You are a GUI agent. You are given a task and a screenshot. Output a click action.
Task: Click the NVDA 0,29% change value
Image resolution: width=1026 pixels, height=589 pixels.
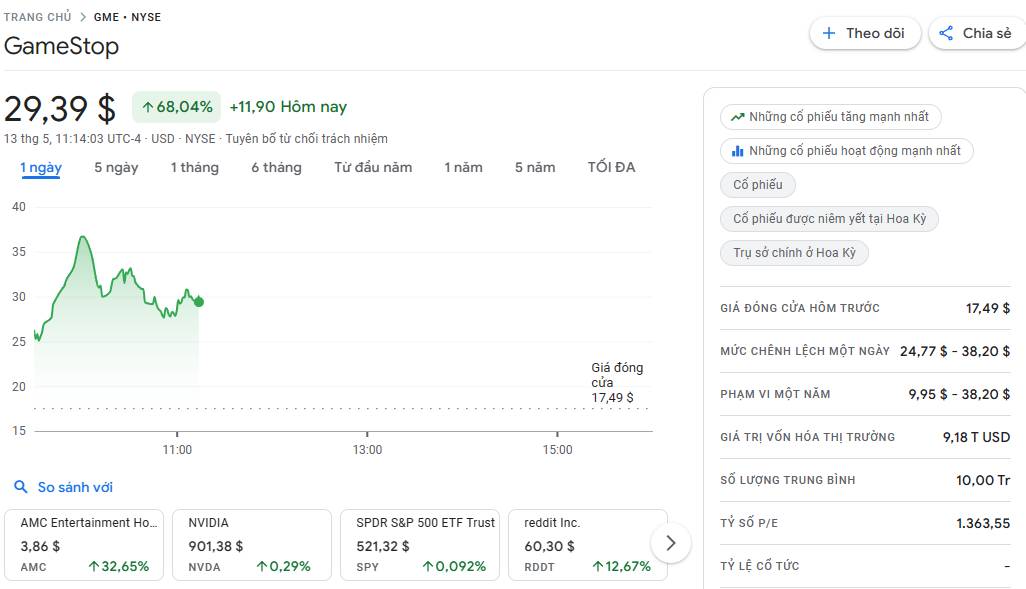point(283,567)
